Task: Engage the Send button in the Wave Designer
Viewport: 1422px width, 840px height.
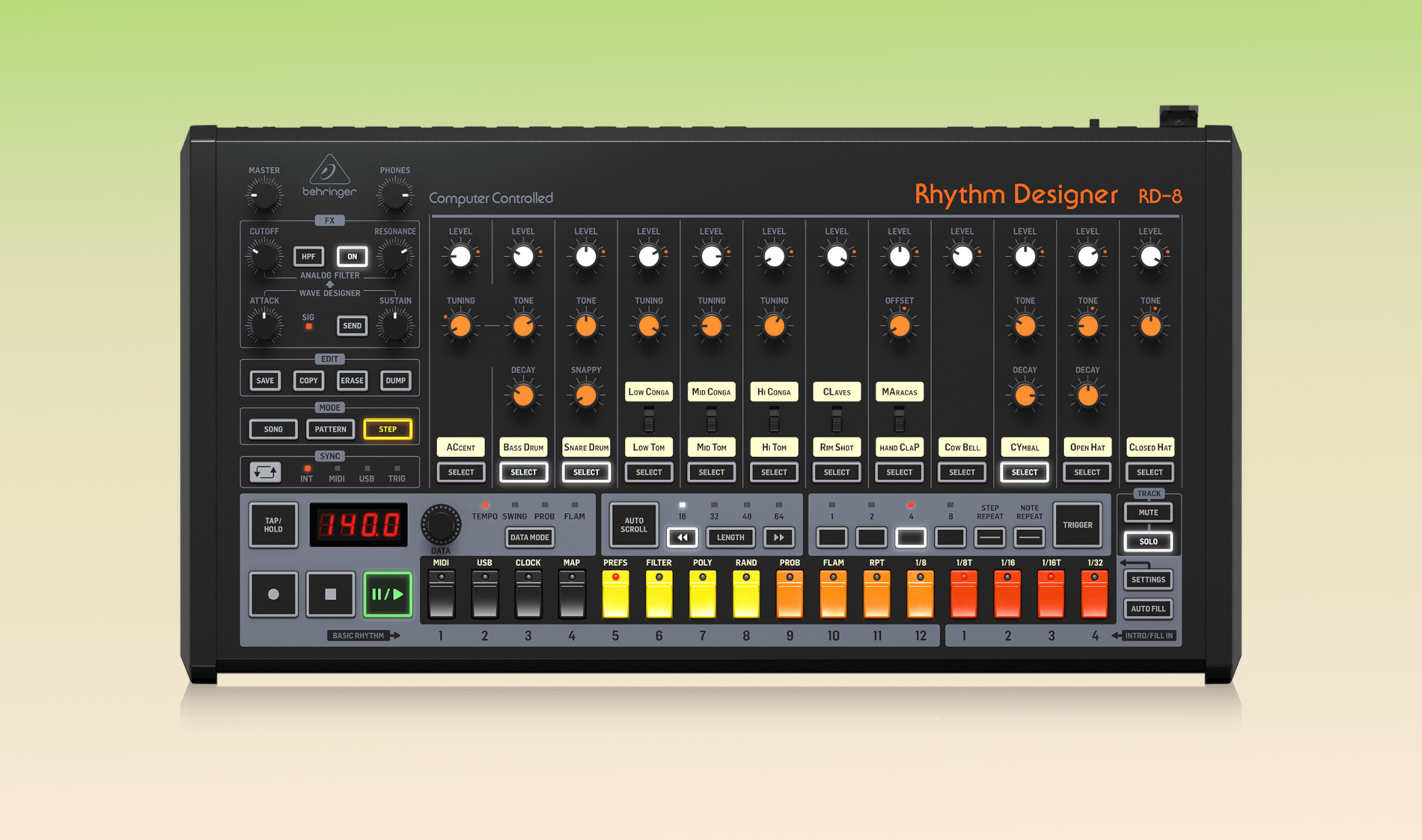Action: tap(352, 326)
